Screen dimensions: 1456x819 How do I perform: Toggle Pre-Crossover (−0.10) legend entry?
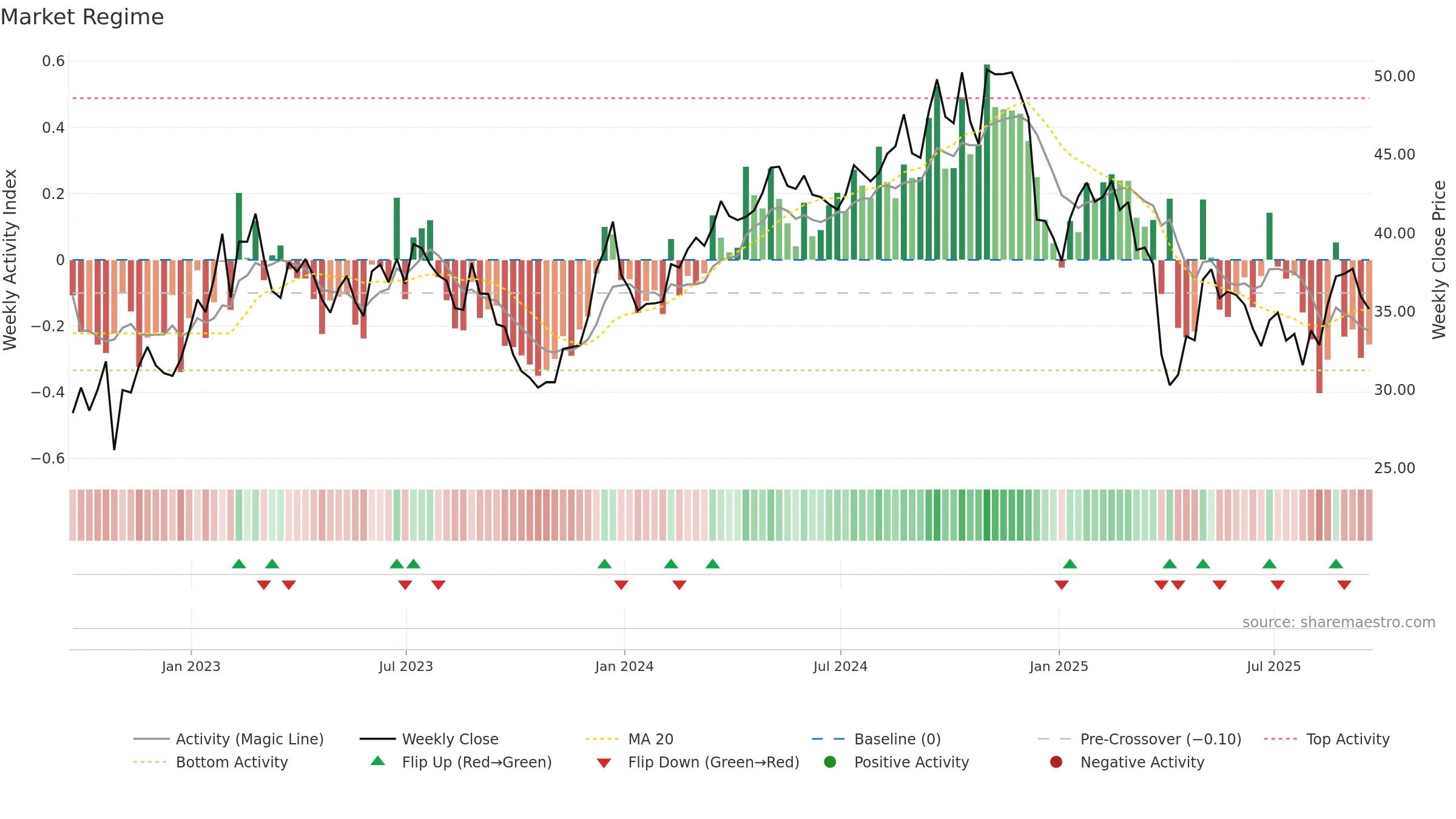click(x=1139, y=739)
